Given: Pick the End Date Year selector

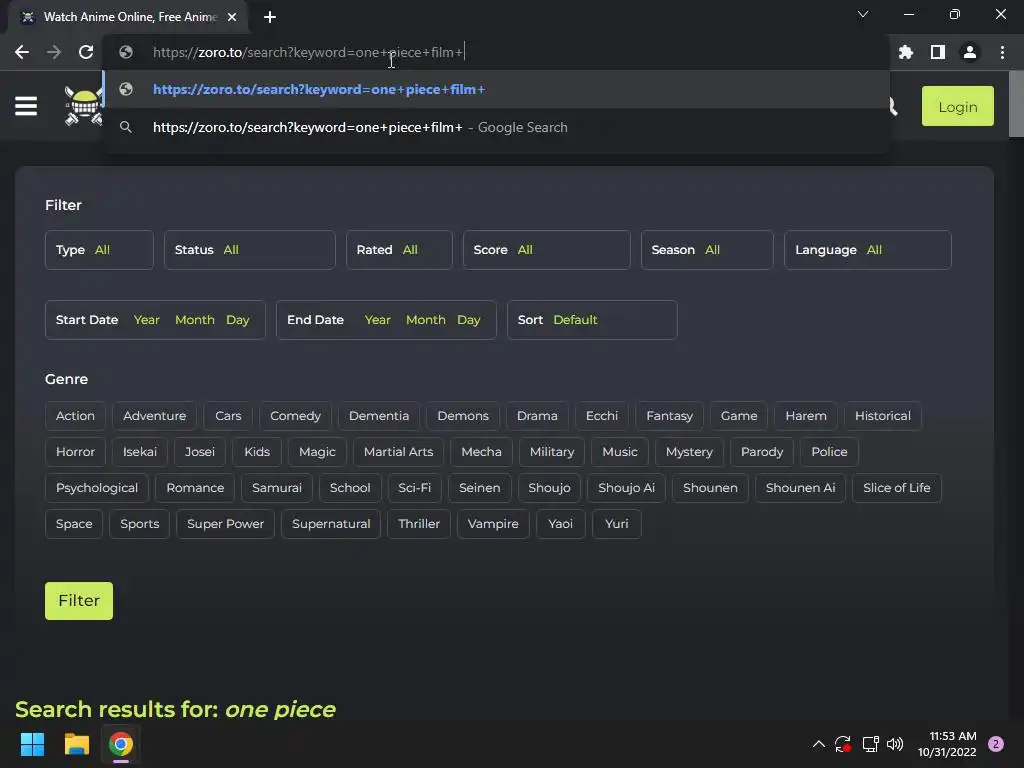Looking at the screenshot, I should 377,320.
